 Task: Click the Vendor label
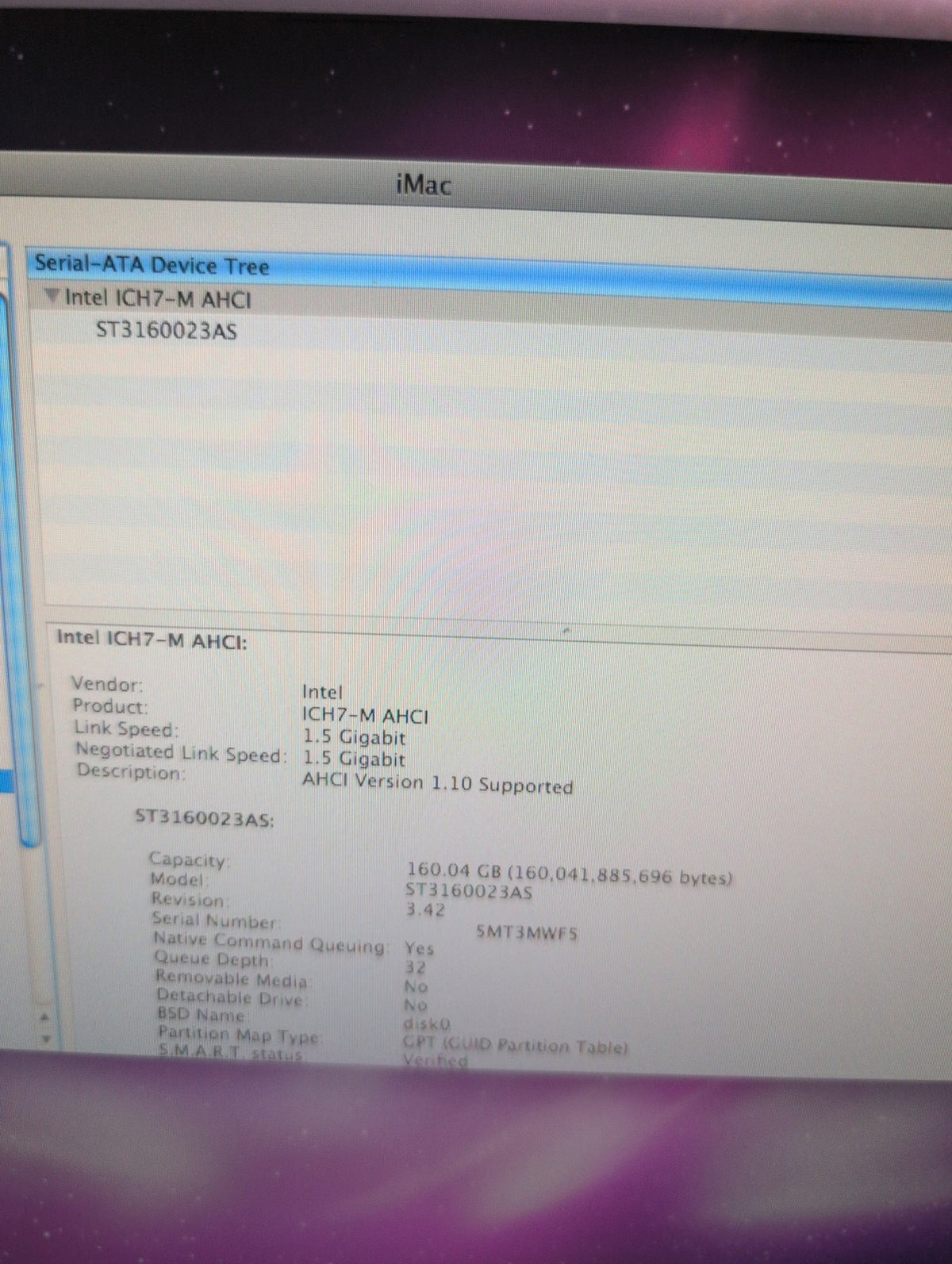[108, 684]
